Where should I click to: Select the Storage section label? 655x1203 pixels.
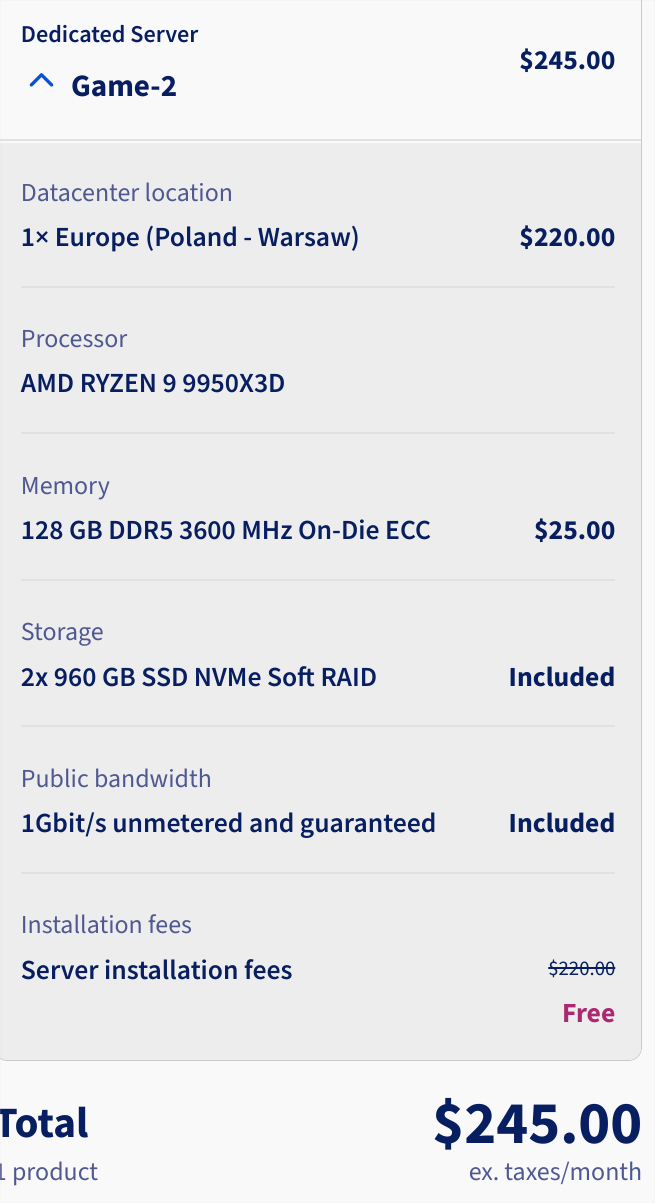click(62, 632)
